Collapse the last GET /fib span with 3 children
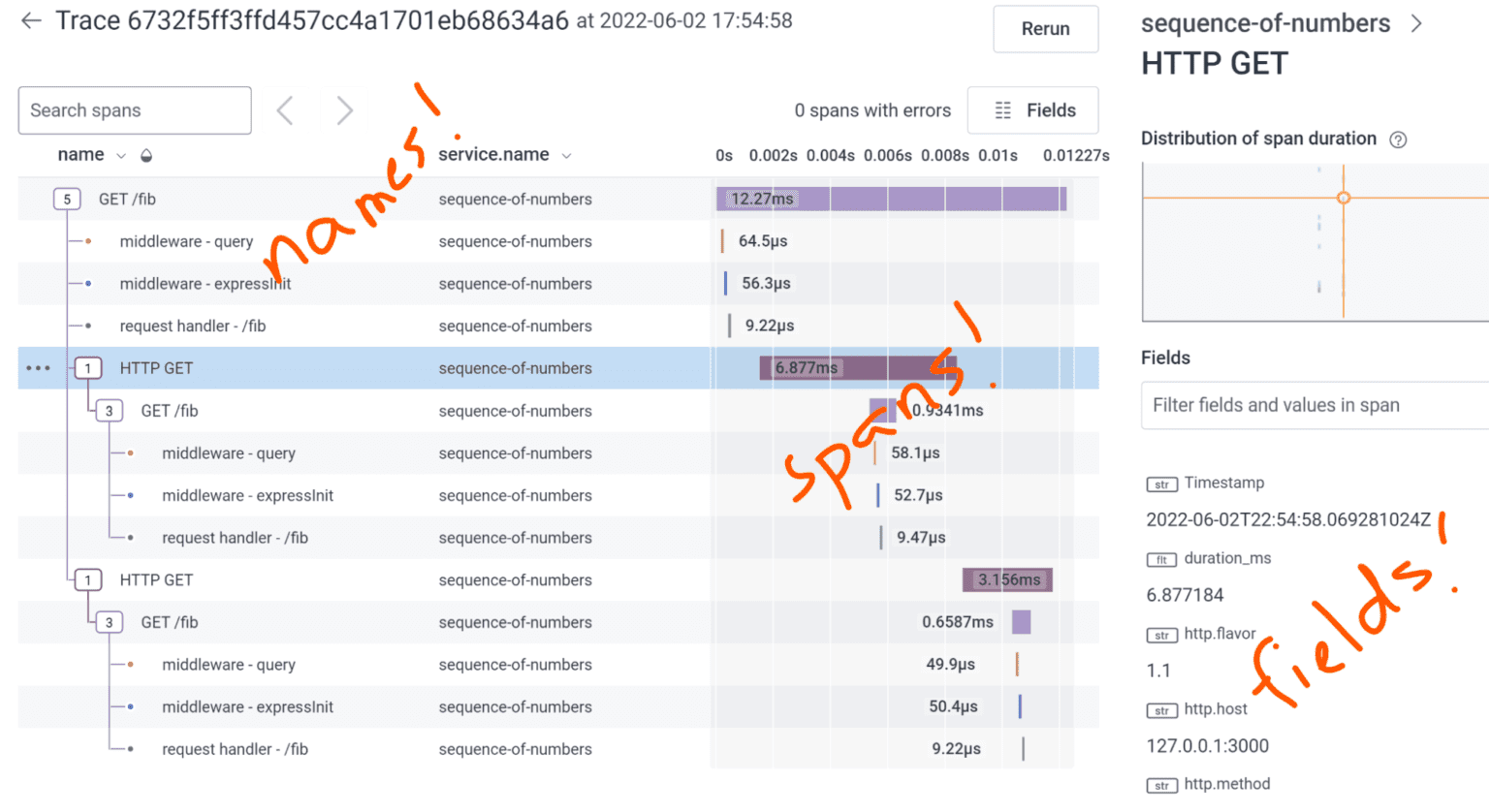 pos(110,622)
